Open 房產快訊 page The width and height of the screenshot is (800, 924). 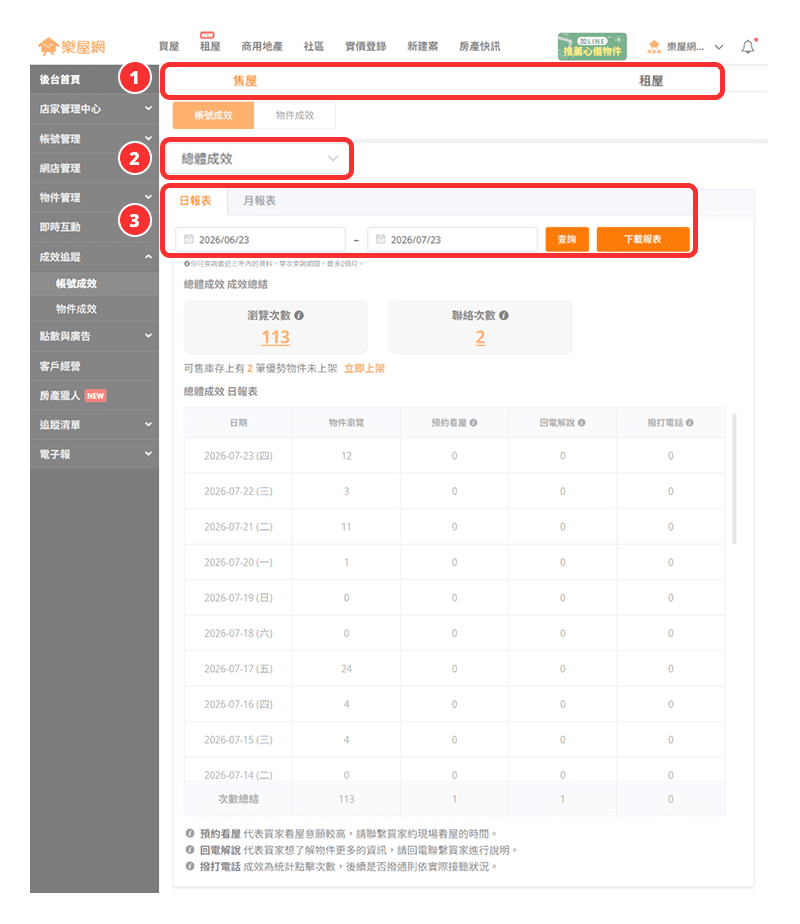(x=480, y=47)
